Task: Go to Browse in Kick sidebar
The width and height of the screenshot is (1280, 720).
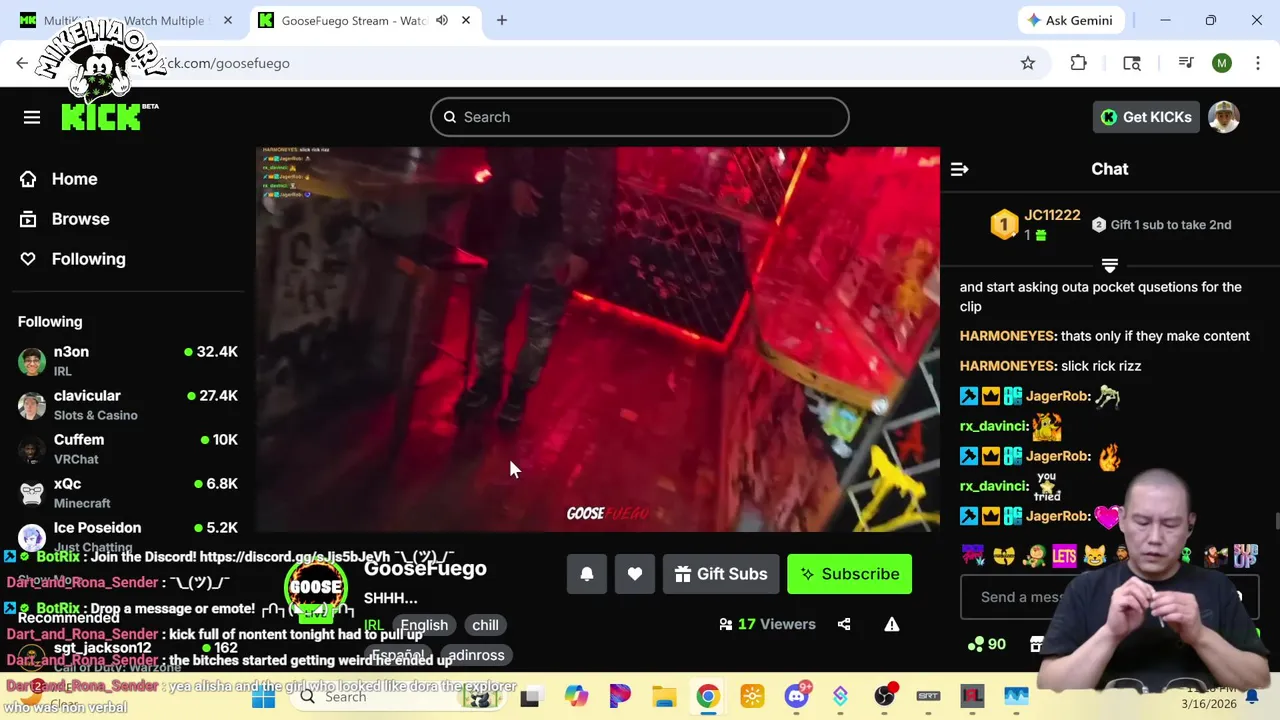Action: pos(80,219)
